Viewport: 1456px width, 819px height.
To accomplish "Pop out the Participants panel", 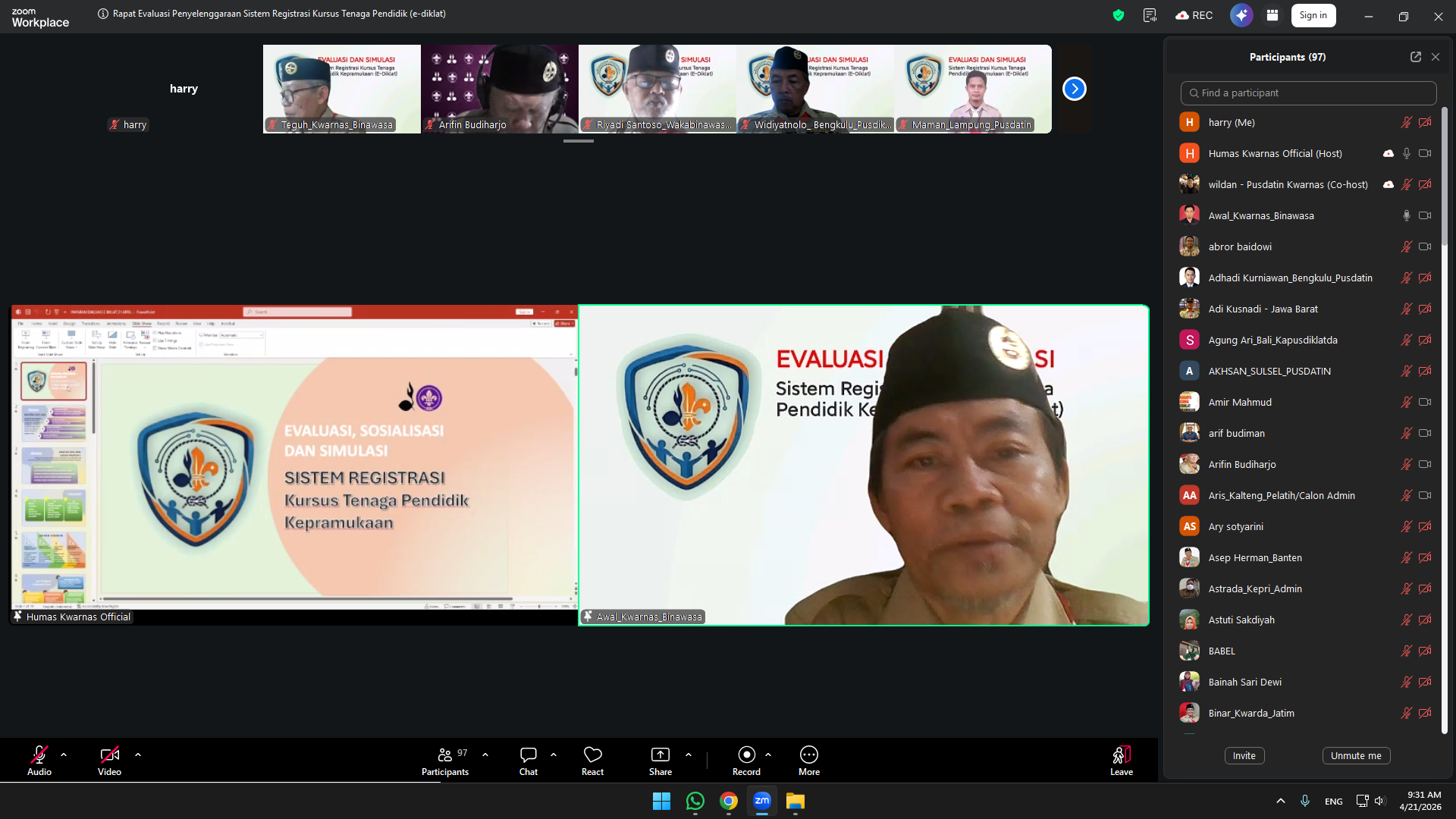I will [x=1415, y=57].
